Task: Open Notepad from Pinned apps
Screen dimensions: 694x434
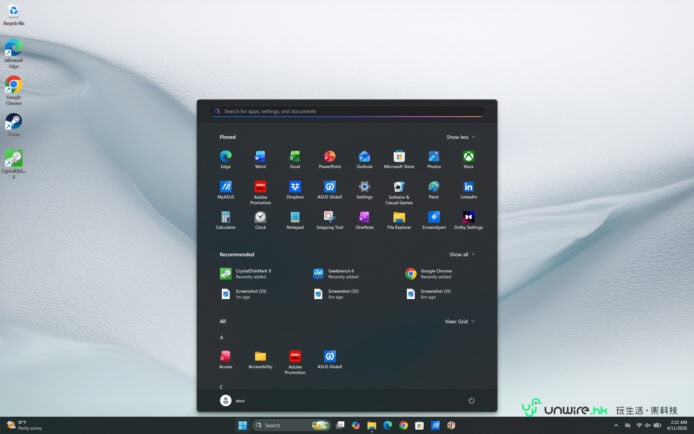Action: pyautogui.click(x=295, y=220)
